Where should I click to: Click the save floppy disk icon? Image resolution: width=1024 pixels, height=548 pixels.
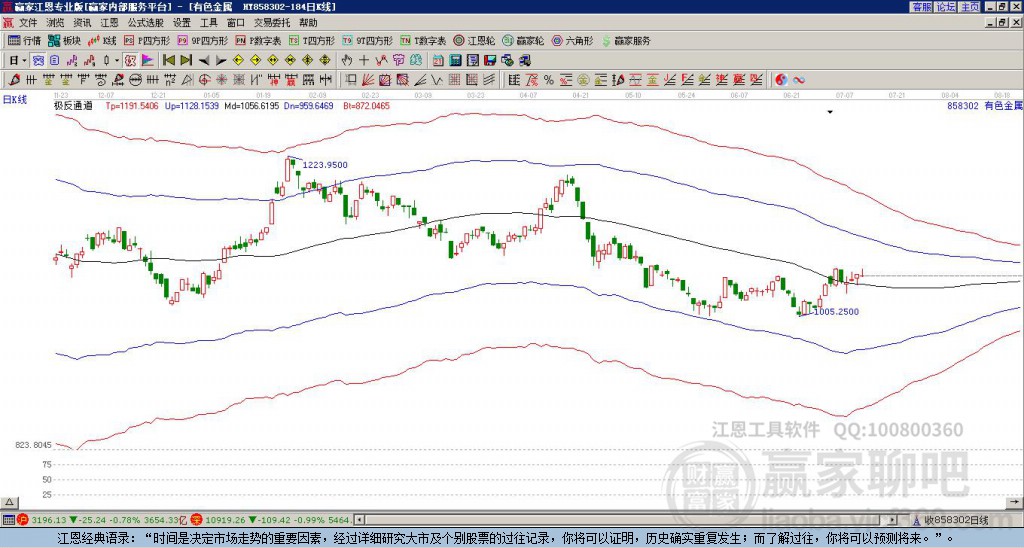coord(490,61)
